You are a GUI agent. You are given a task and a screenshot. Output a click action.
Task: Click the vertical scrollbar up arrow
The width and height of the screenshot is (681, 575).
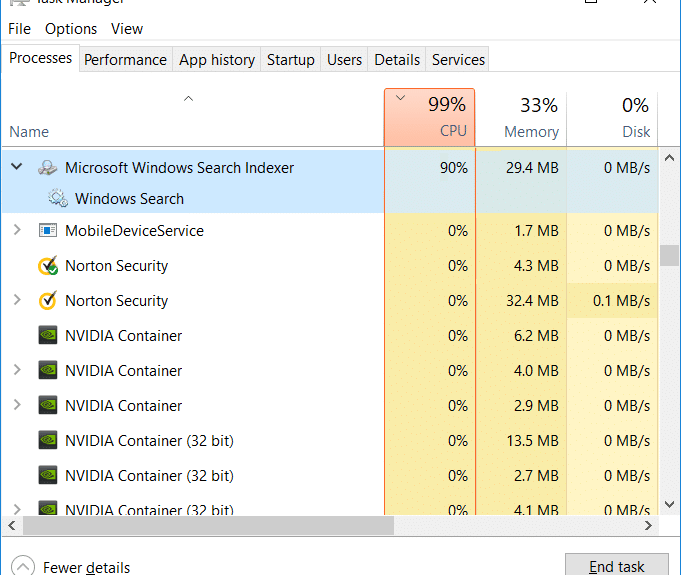coord(669,158)
